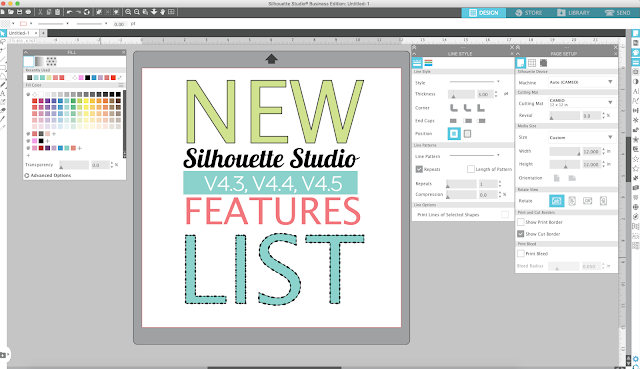Click the mat load arrow above the page
Viewport: 640px width, 369px height.
(x=271, y=59)
